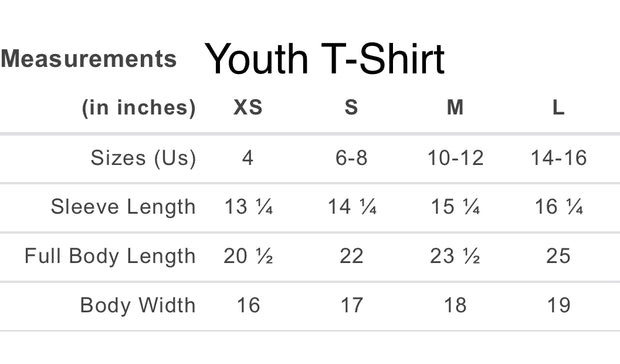This screenshot has height=364, width=620.
Task: Click the 20 ½ body length cell
Action: click(248, 256)
